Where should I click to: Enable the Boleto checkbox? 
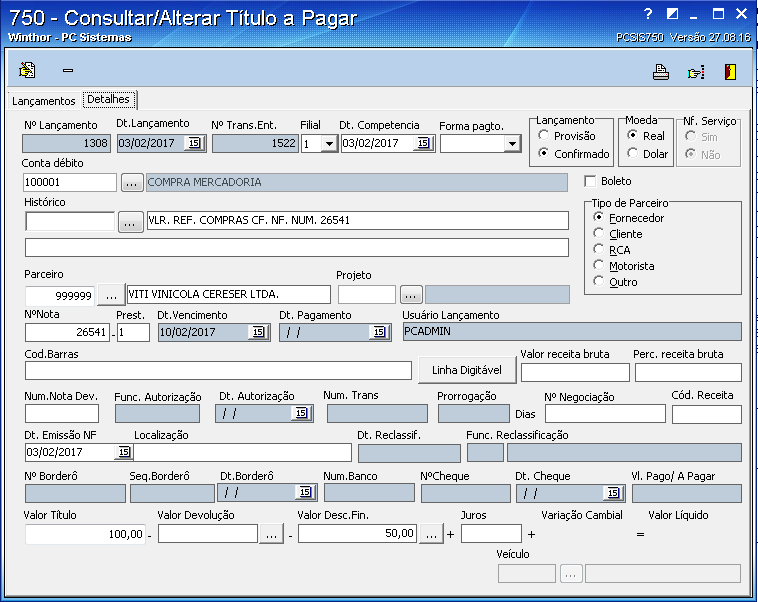coord(590,181)
